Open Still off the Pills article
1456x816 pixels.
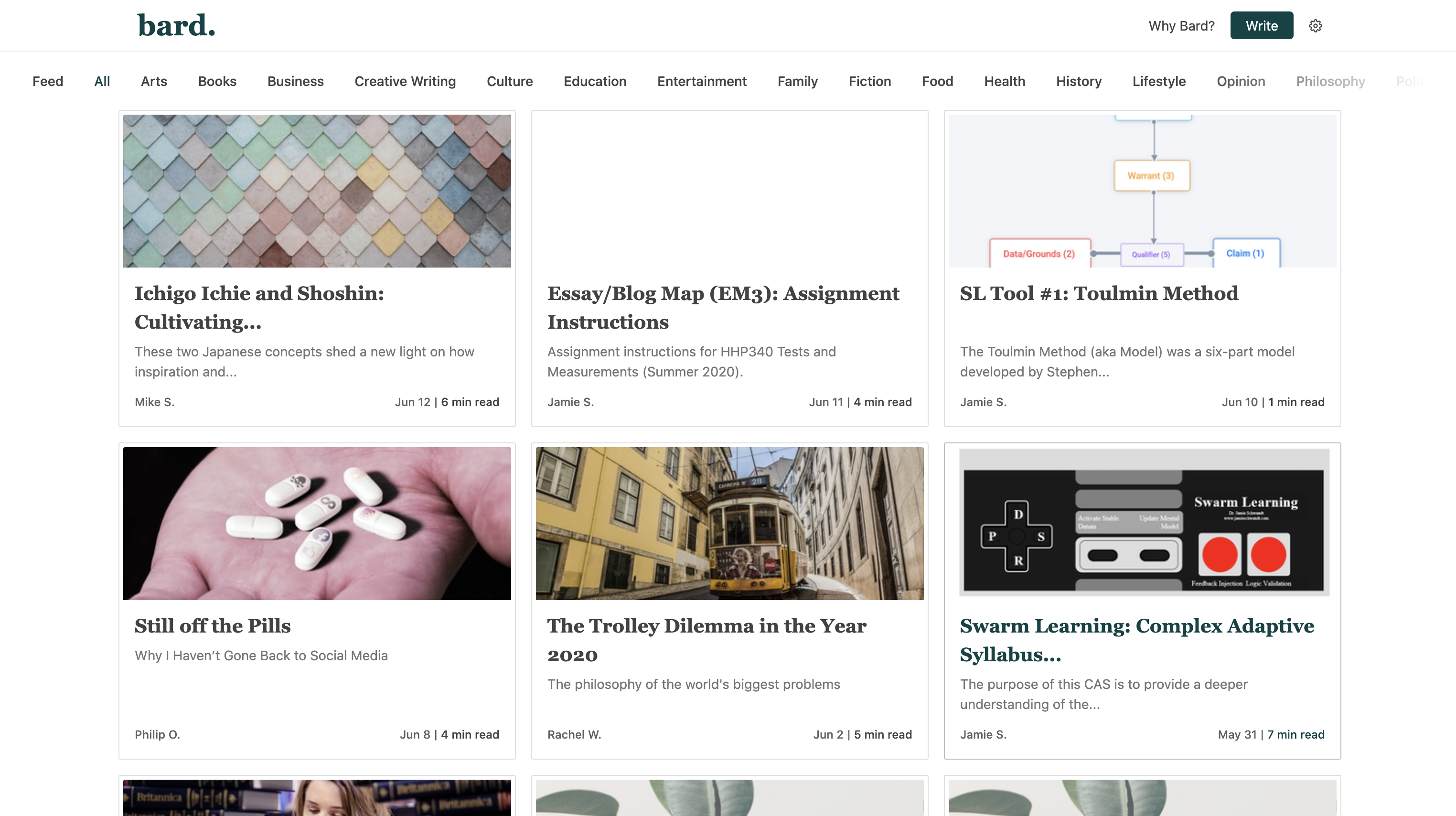pyautogui.click(x=213, y=626)
